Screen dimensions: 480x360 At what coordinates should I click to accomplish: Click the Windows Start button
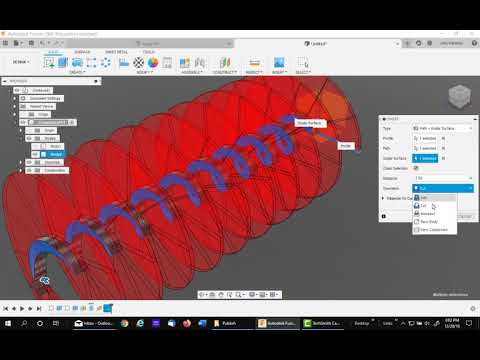[8, 323]
